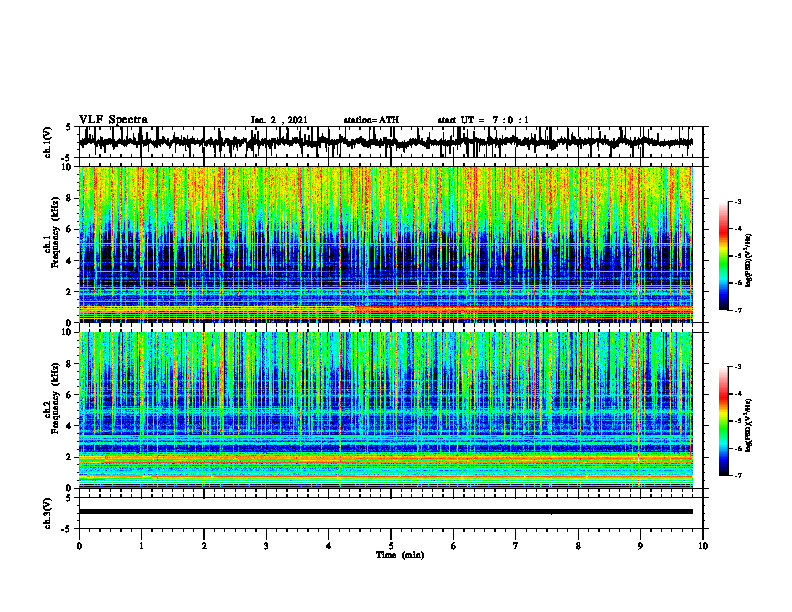The image size is (792, 612).
Task: Click the "-7" tick on ch.1 color scale
Action: click(x=738, y=310)
